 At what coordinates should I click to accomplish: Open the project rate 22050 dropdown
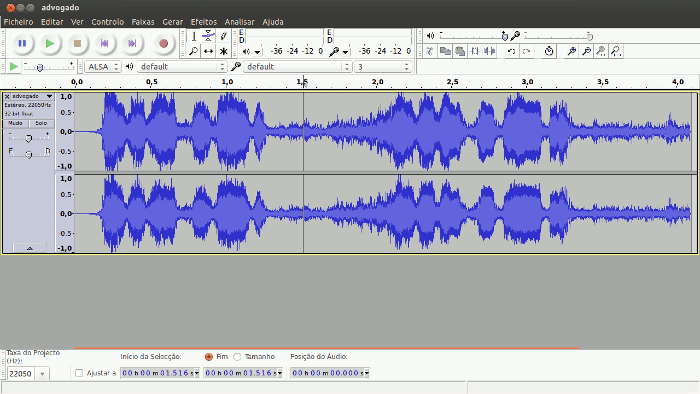pos(42,373)
